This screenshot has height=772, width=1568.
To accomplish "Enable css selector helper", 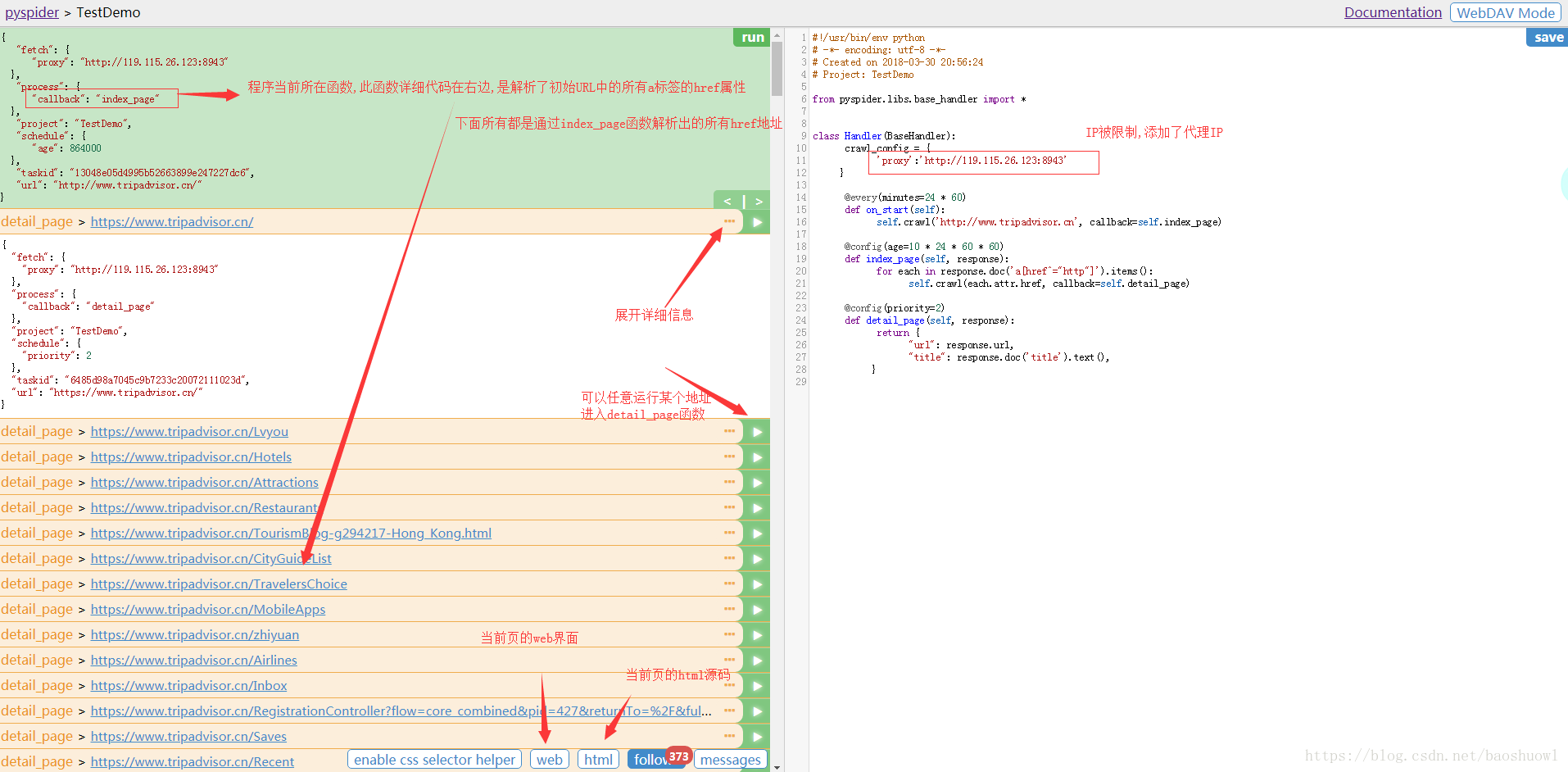I will click(434, 758).
